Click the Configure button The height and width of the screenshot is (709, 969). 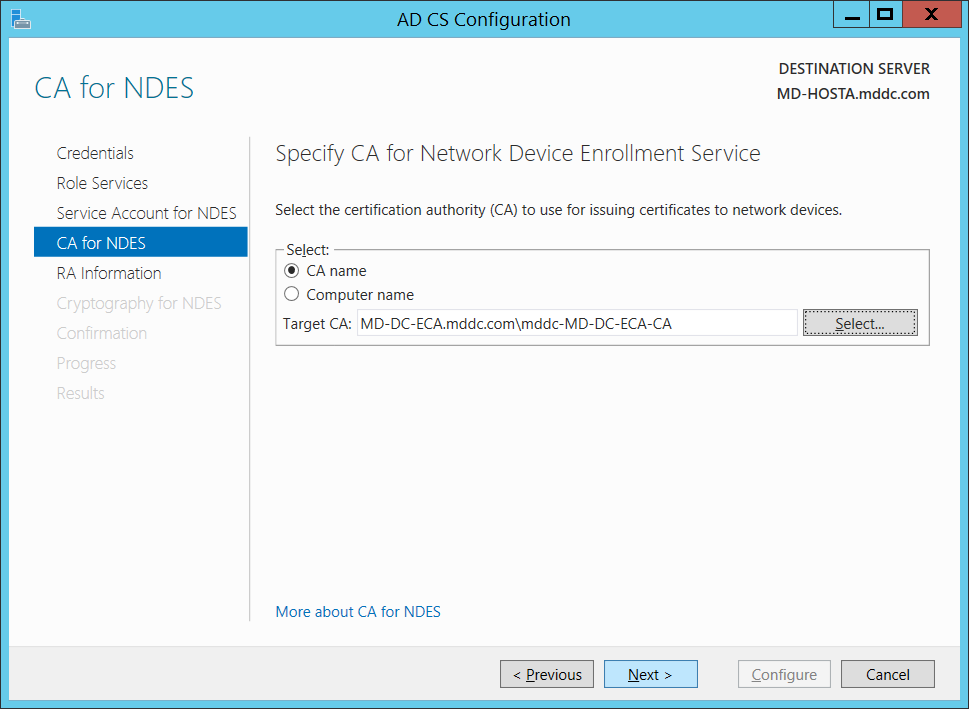coord(784,674)
